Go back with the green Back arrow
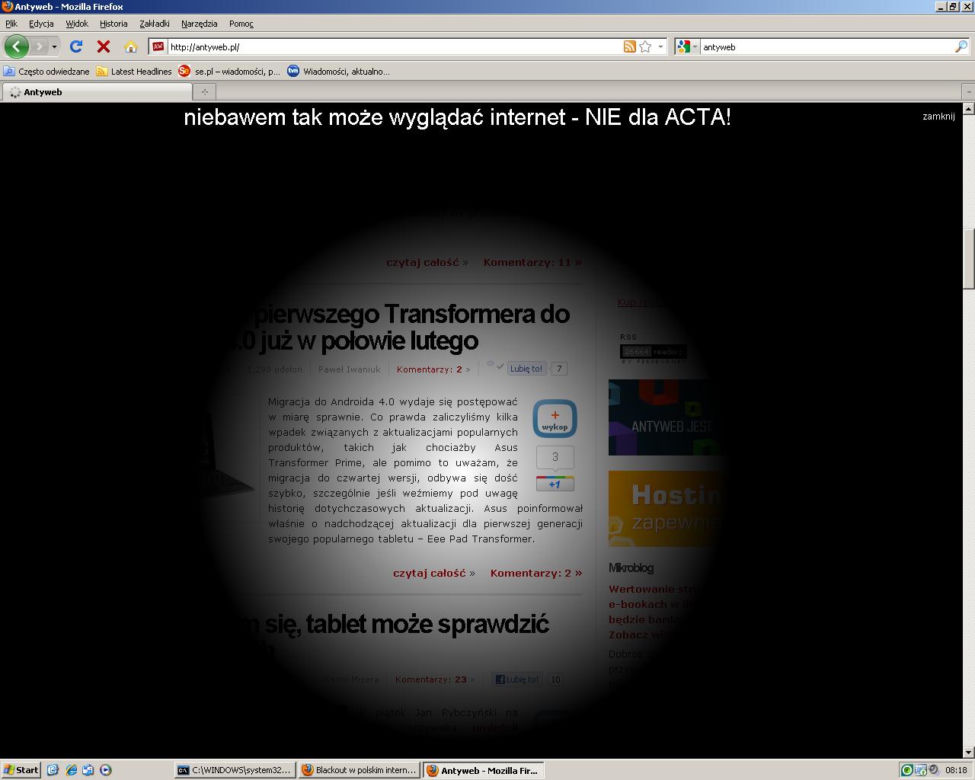 [x=16, y=47]
